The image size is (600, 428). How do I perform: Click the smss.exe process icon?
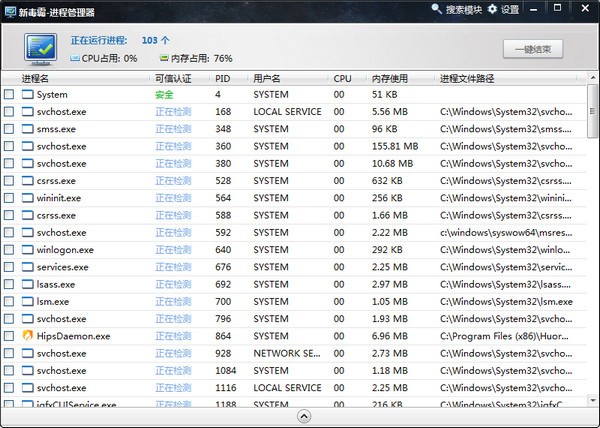[27, 129]
